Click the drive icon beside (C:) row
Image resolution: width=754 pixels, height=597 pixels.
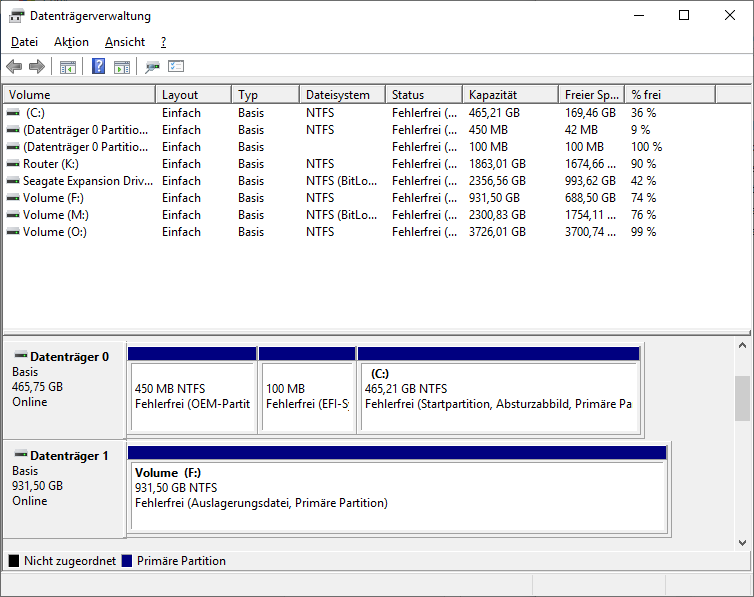13,113
